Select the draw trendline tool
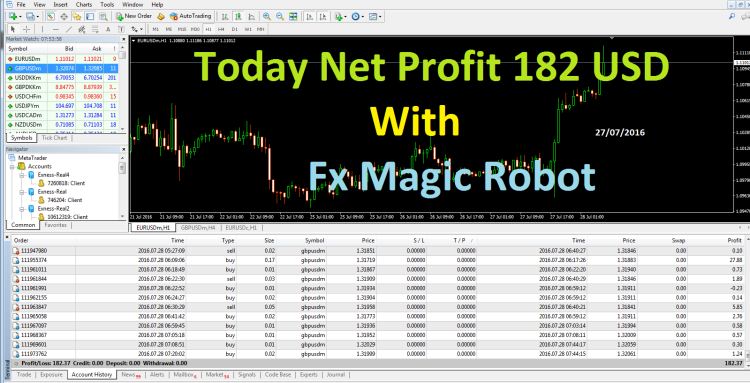Screen dimensions: 750x383 coord(69,29)
